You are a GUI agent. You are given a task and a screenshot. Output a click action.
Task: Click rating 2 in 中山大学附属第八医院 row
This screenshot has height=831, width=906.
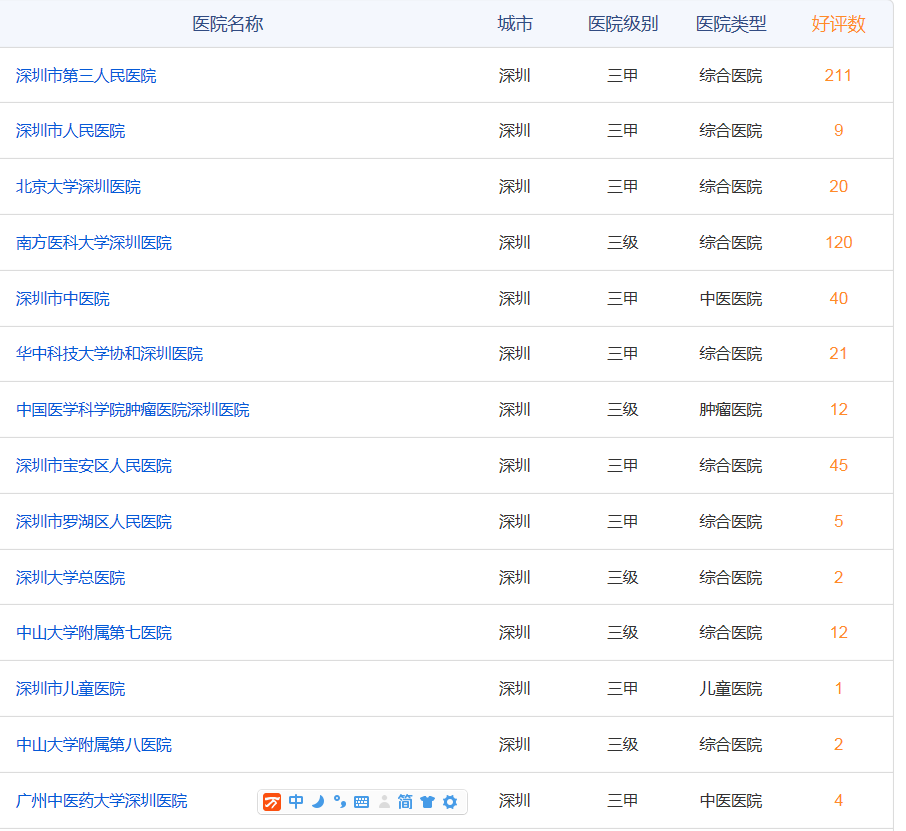click(x=838, y=745)
